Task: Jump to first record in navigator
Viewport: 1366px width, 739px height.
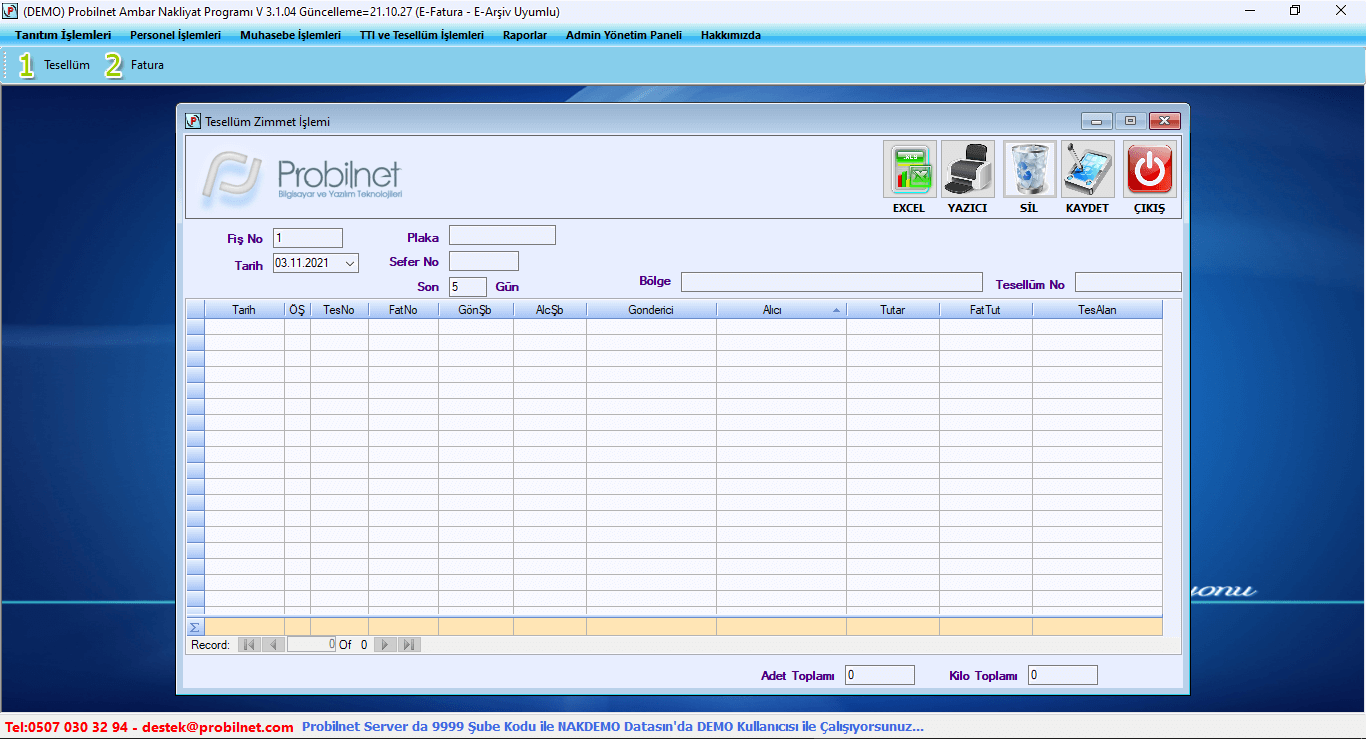Action: point(249,645)
